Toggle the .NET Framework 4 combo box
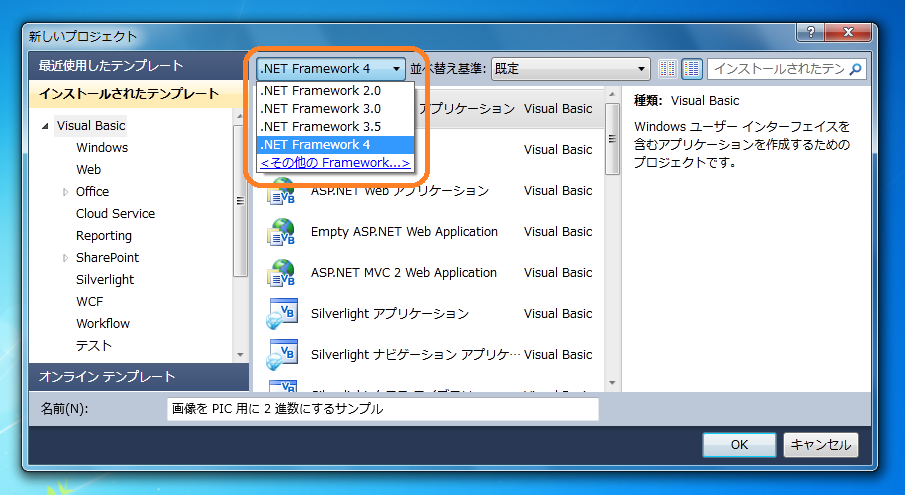905x495 pixels. (x=331, y=69)
